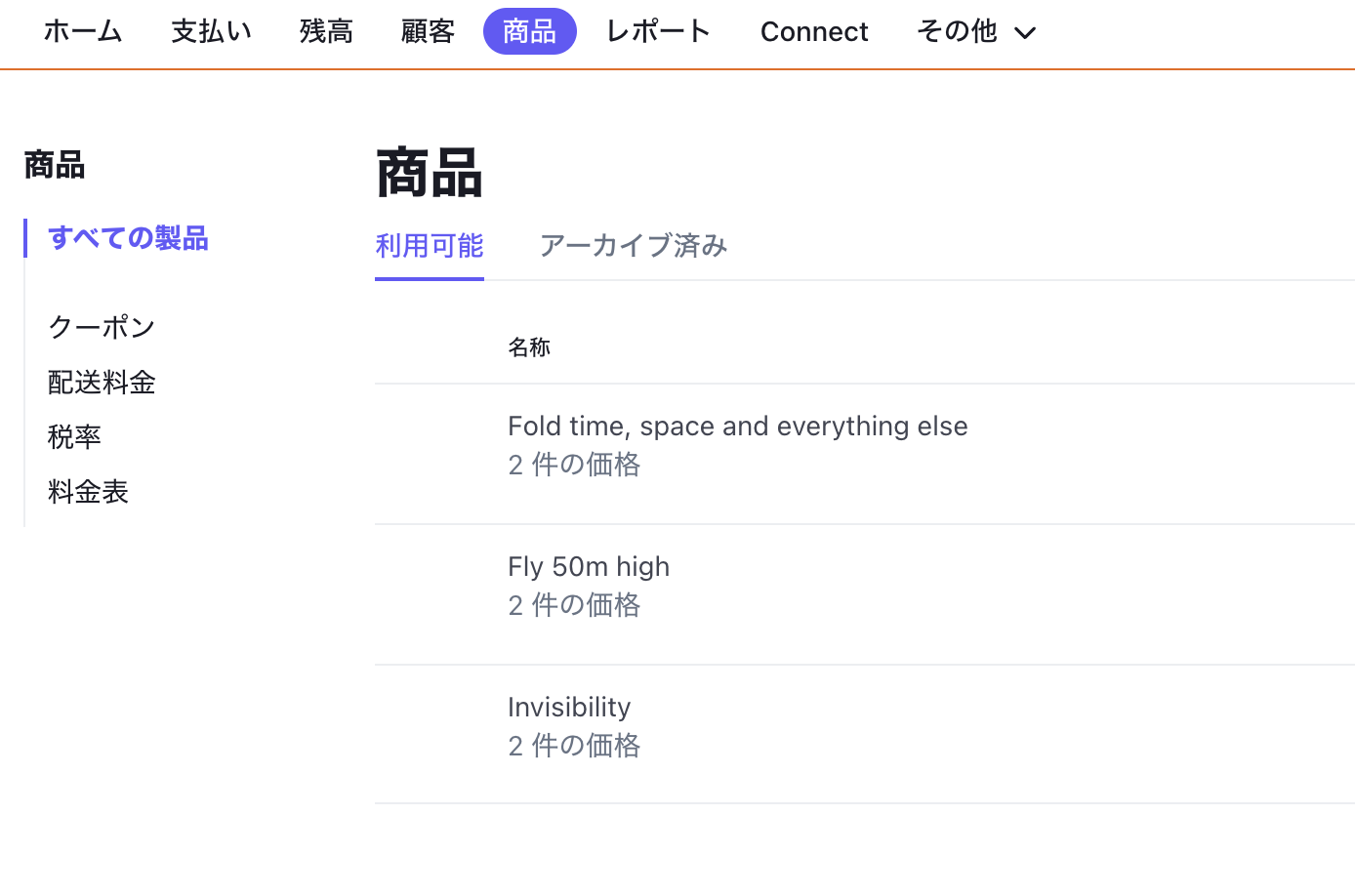Open the product Fold time, space and everything else
Viewport: 1355px width, 896px height.
coord(737,426)
